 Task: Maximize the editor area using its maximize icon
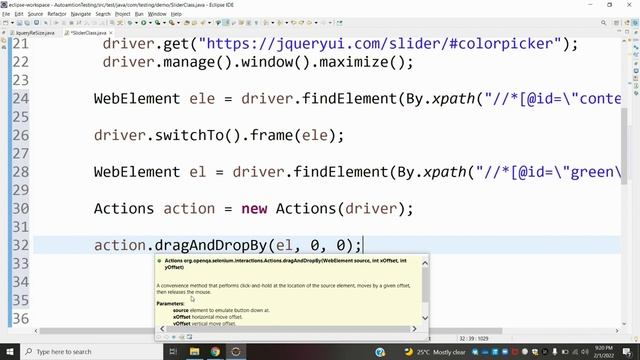627,31
